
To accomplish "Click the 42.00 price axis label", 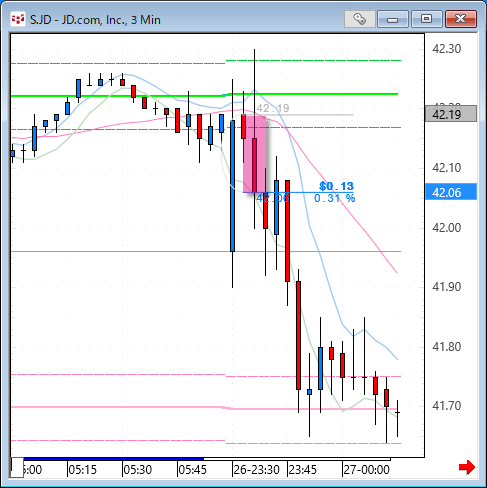I will [446, 228].
